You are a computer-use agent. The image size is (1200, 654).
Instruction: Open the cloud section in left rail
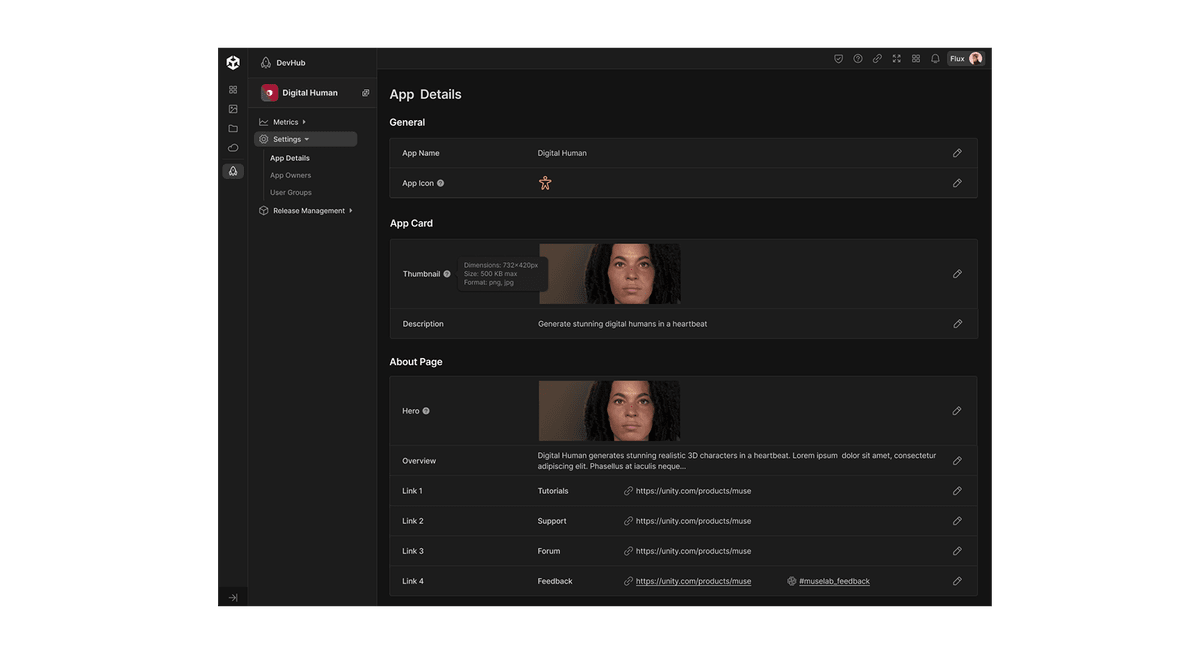pos(233,148)
